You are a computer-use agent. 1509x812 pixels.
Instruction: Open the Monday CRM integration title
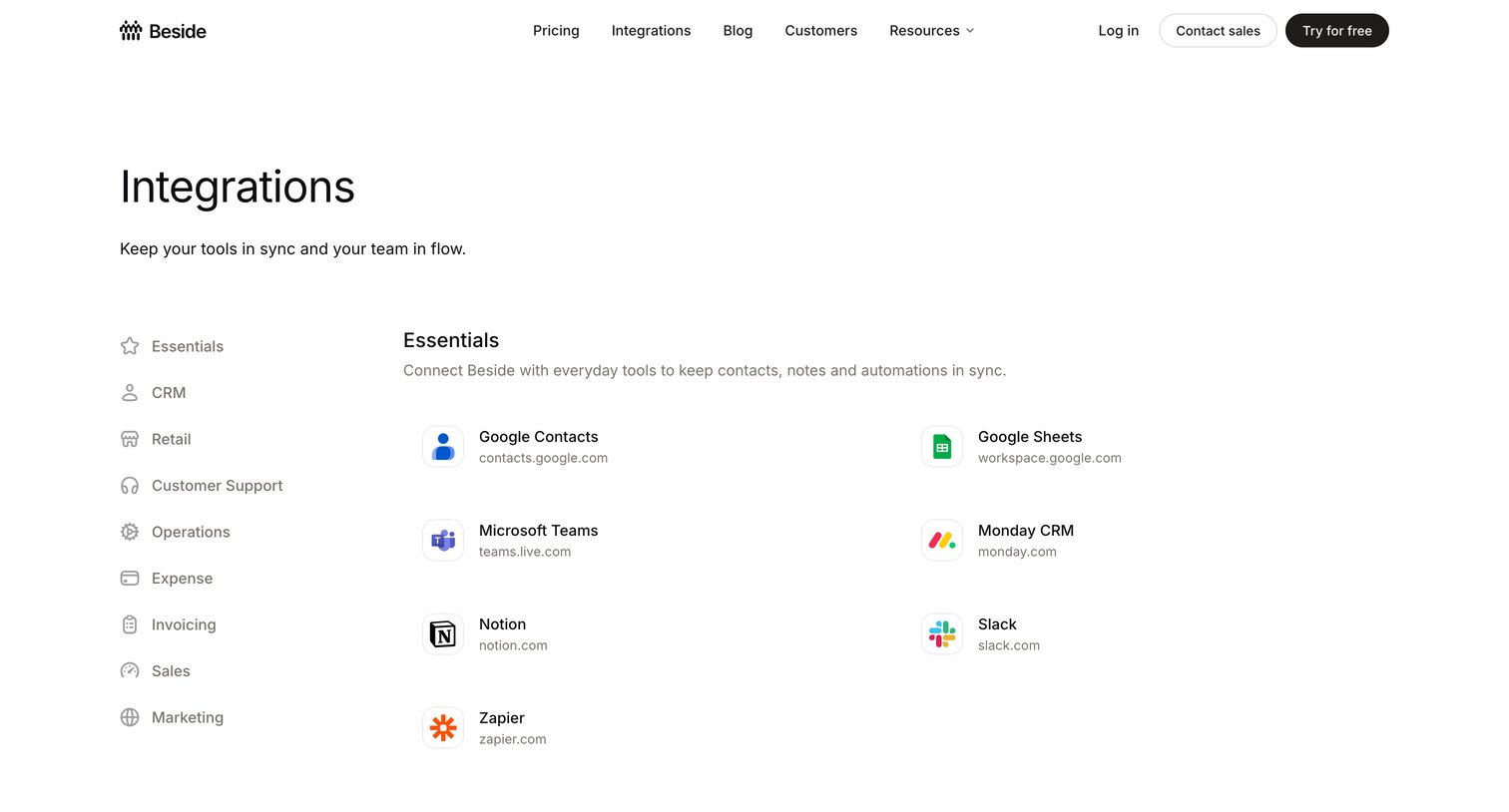1026,531
